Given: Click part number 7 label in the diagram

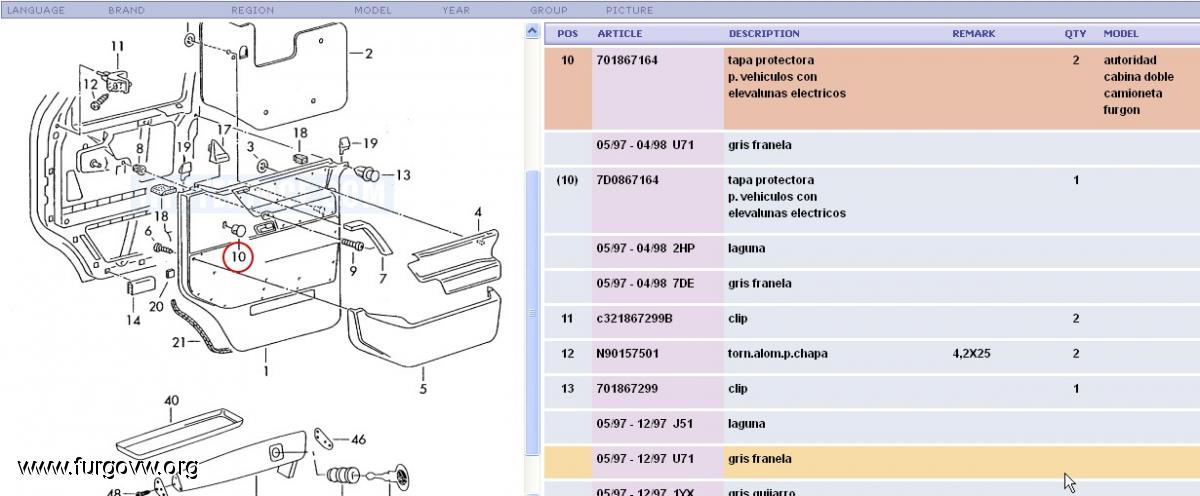Looking at the screenshot, I should 382,279.
